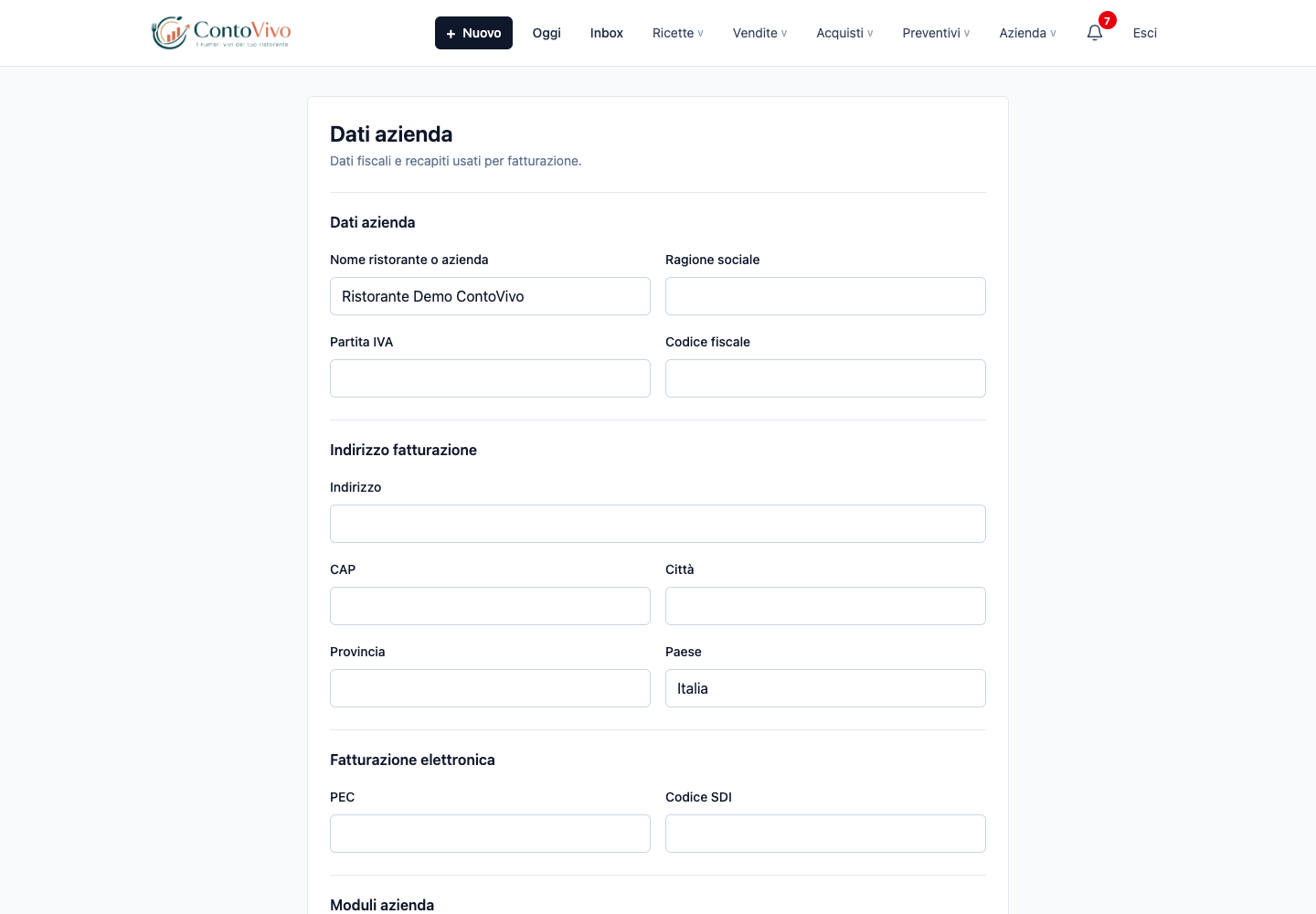Click the 'Fatturazione elettronica' section heading
The height and width of the screenshot is (914, 1316).
coord(412,760)
